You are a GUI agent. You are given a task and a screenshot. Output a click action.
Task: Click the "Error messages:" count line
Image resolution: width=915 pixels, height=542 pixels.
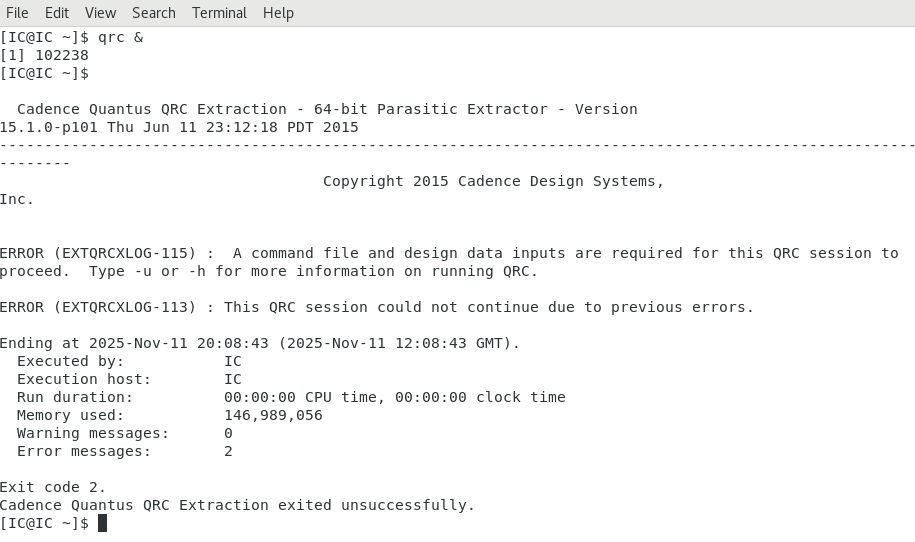tap(84, 451)
